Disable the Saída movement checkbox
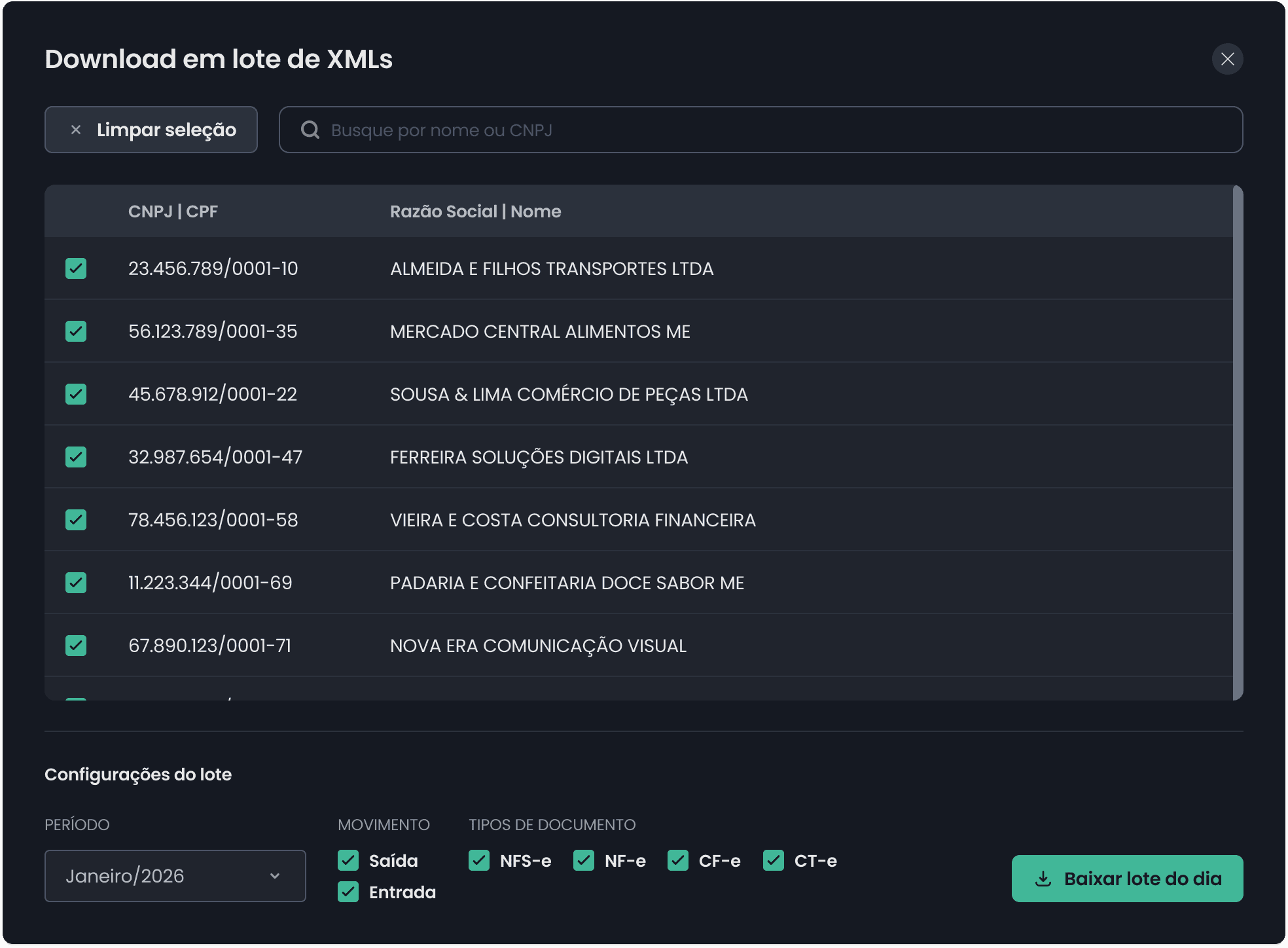Viewport: 1288px width, 948px height. pos(348,860)
